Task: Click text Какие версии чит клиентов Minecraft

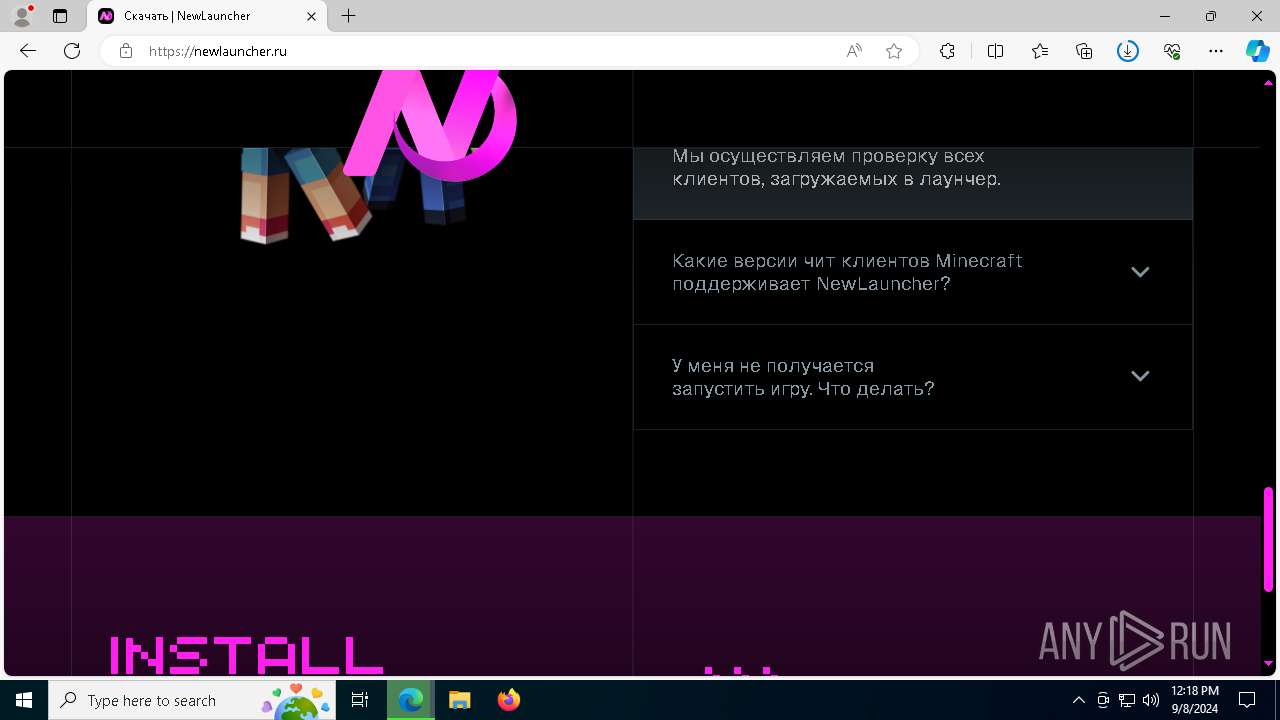Action: pyautogui.click(x=847, y=261)
